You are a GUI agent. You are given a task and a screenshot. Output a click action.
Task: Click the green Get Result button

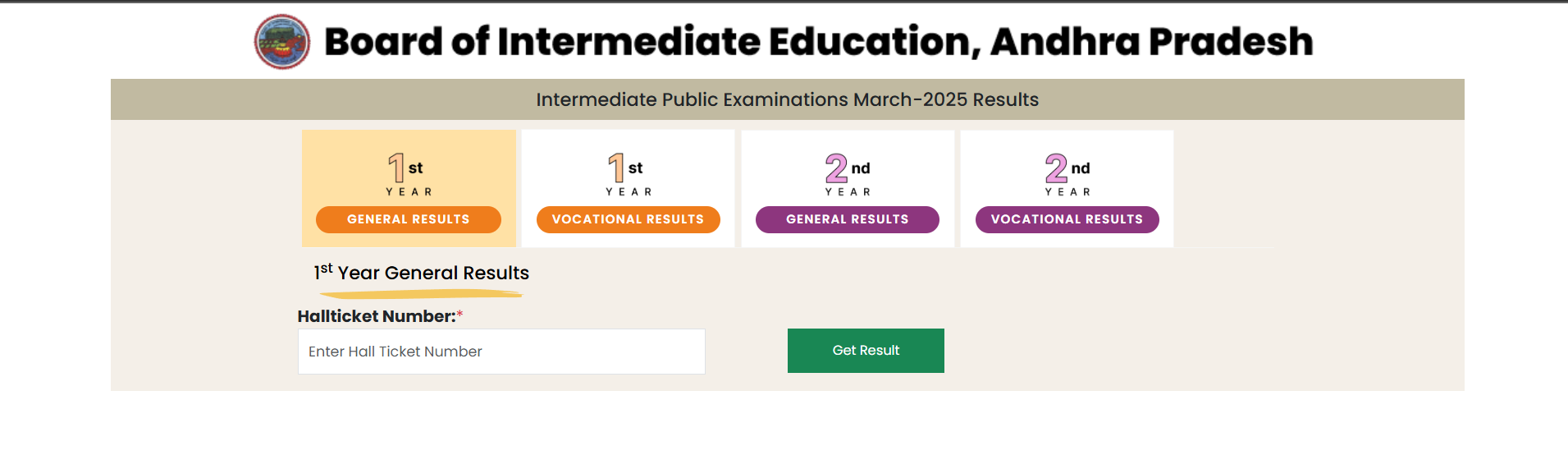click(x=866, y=351)
